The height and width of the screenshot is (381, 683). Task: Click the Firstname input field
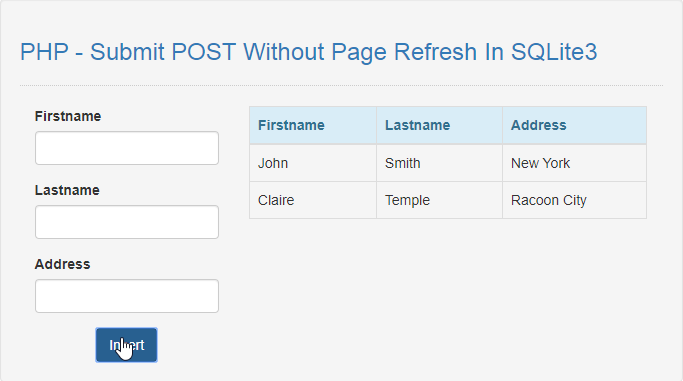coord(127,148)
